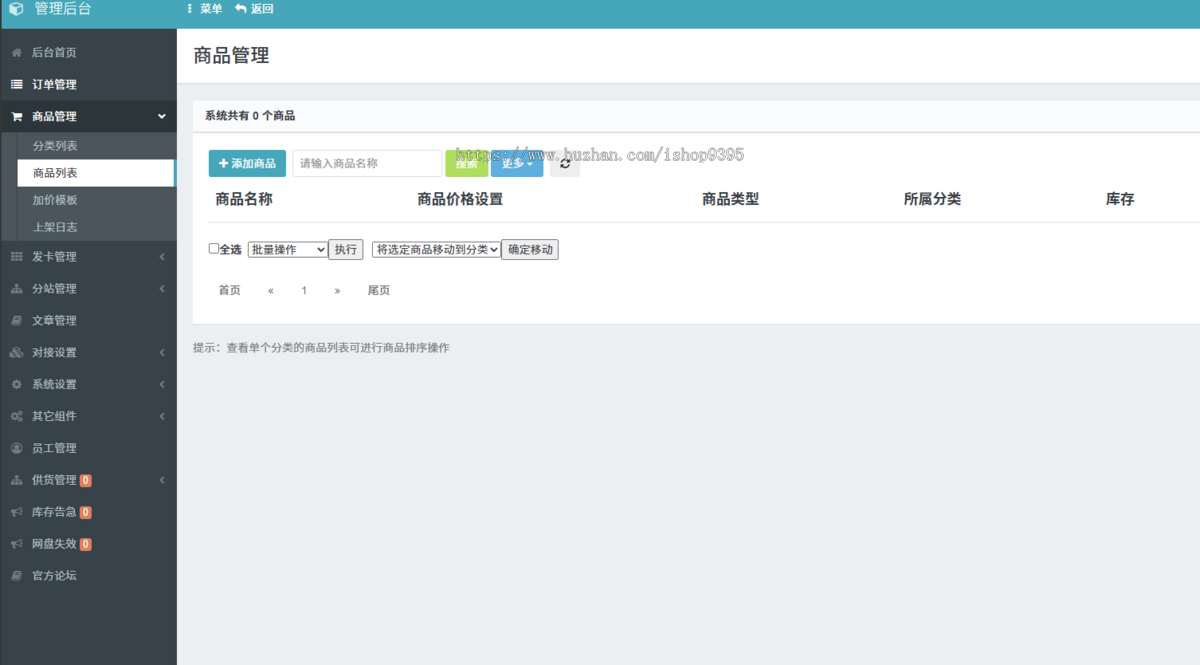This screenshot has height=665, width=1200.
Task: Expand the 其它组件 chevron
Action: pos(162,416)
